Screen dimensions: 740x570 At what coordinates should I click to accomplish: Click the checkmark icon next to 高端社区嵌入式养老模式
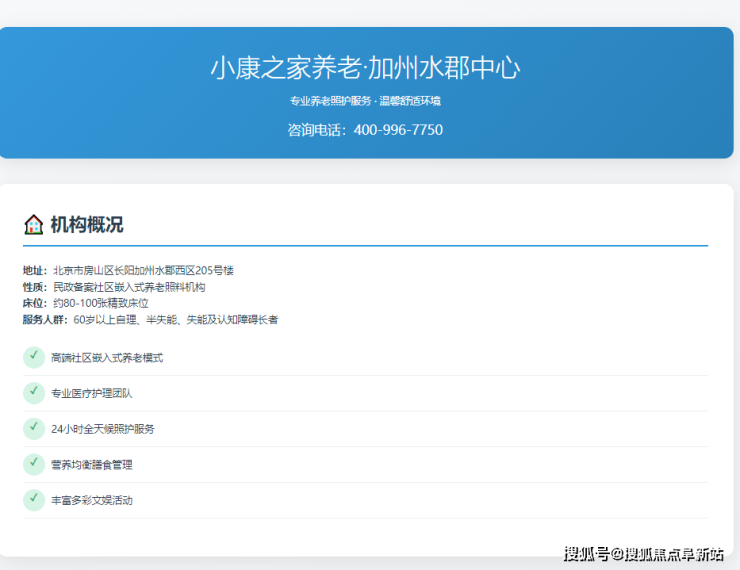coord(34,357)
